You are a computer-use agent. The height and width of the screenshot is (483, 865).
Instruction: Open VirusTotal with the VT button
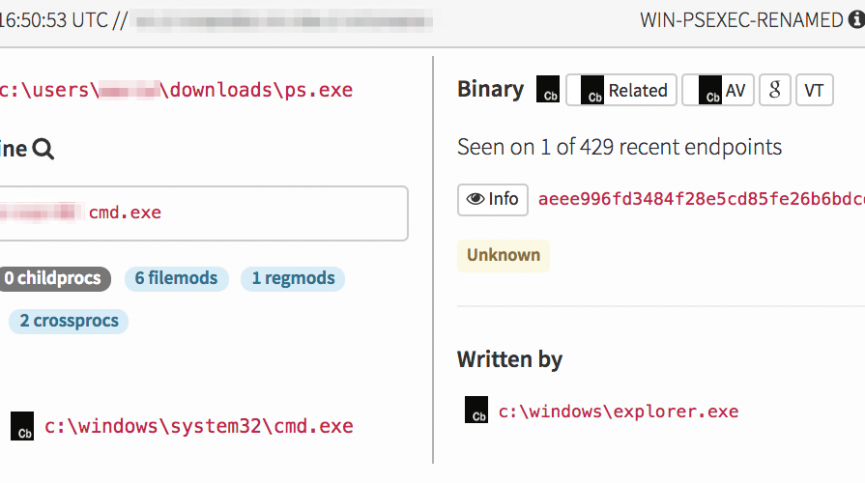click(x=814, y=90)
